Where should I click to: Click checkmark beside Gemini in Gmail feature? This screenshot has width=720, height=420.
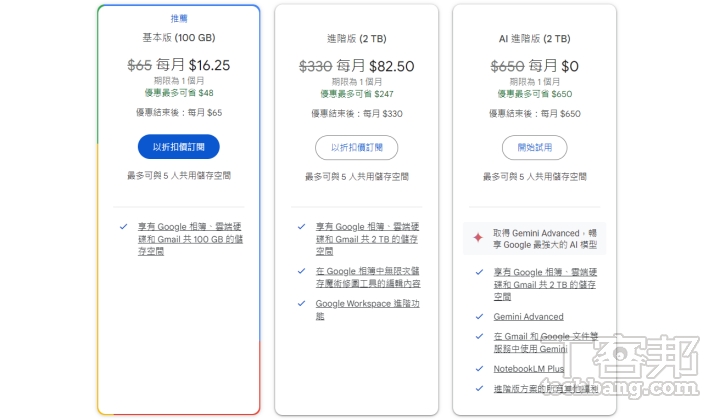(479, 336)
